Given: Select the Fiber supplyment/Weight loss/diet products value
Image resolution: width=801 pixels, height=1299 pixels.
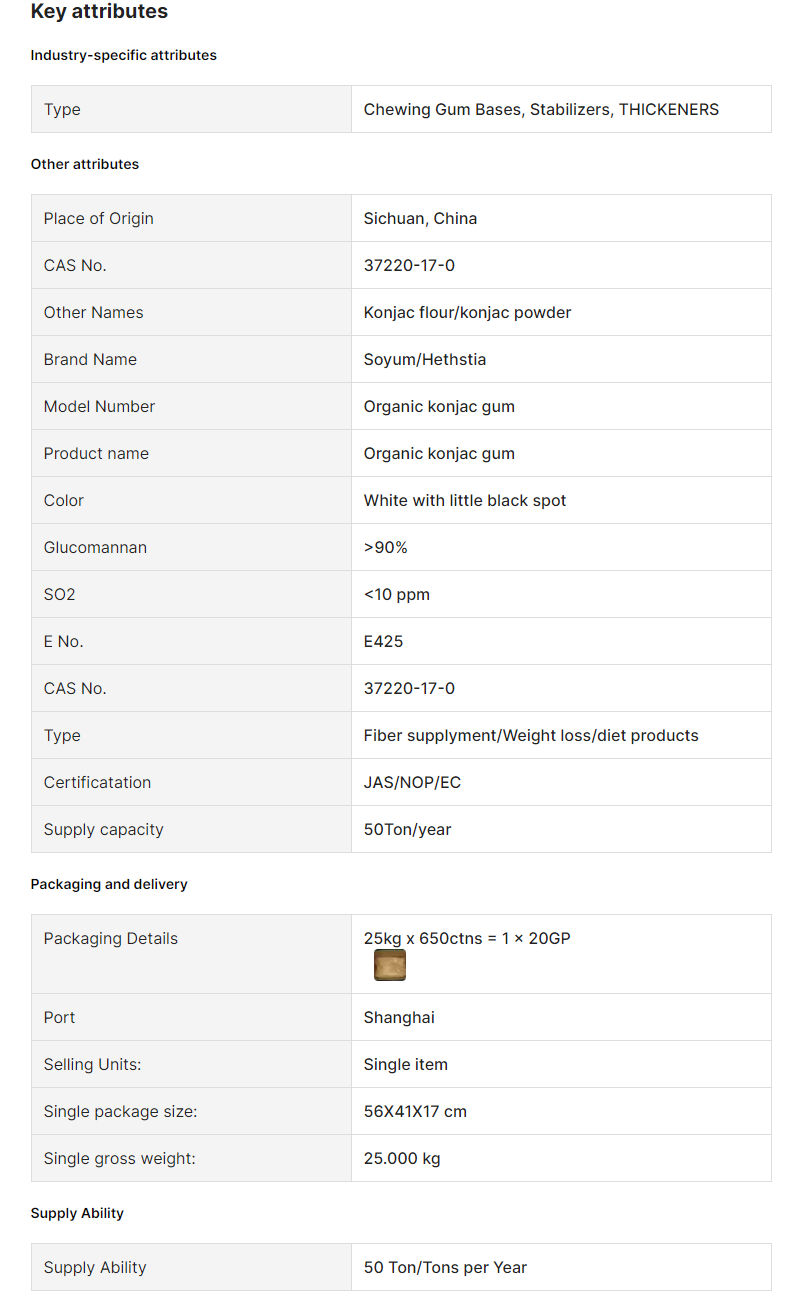Looking at the screenshot, I should click(x=531, y=735).
